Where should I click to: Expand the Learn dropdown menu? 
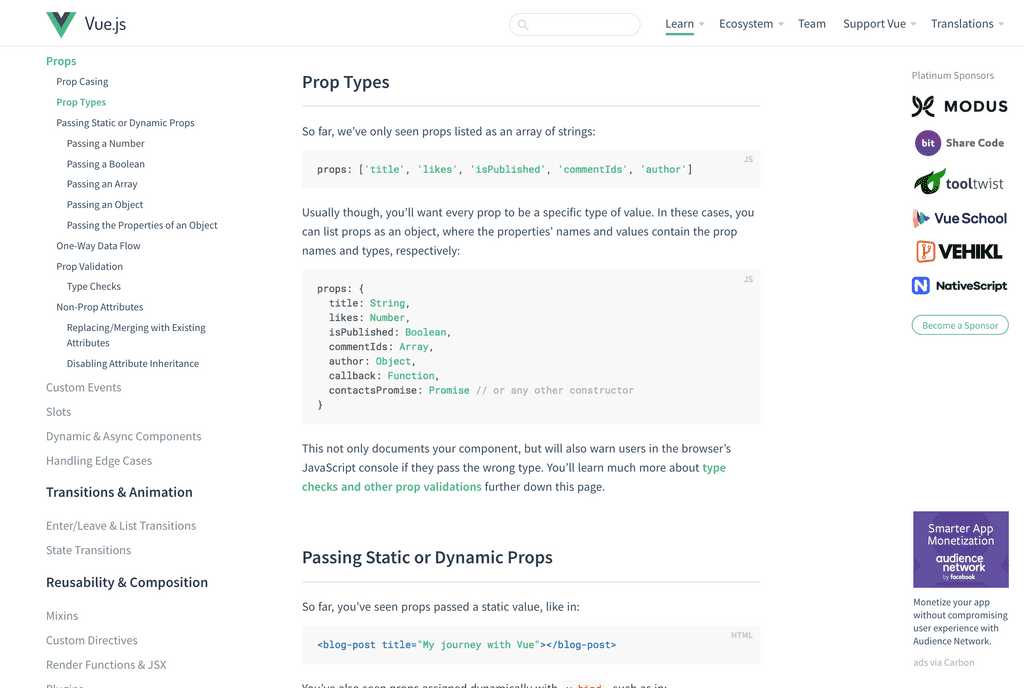click(679, 23)
